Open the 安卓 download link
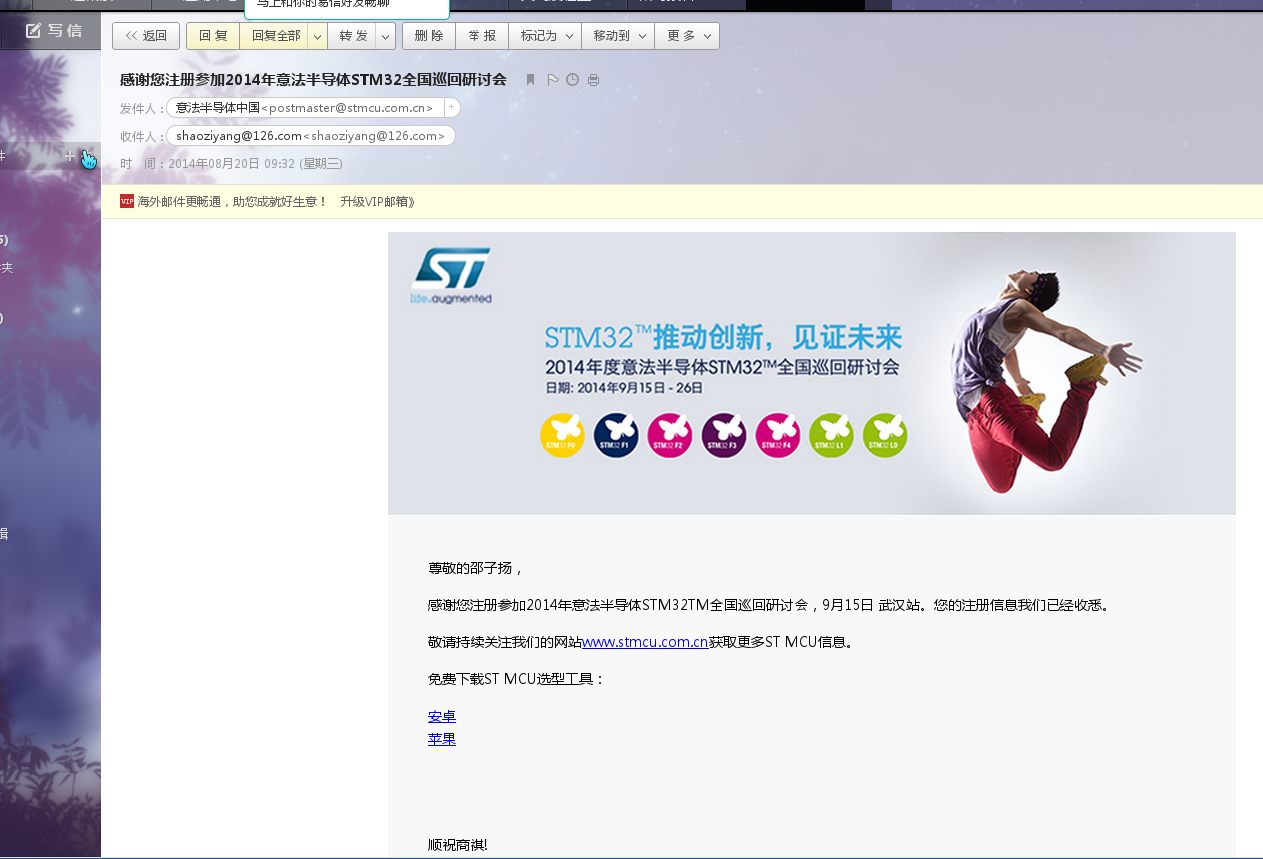This screenshot has width=1263, height=859. 442,716
